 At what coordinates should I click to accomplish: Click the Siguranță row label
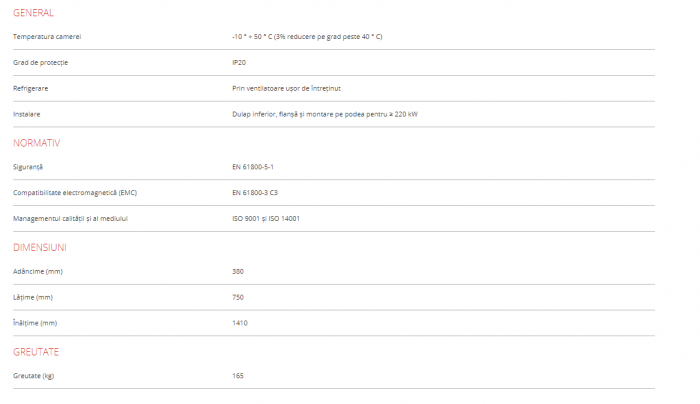pos(28,166)
